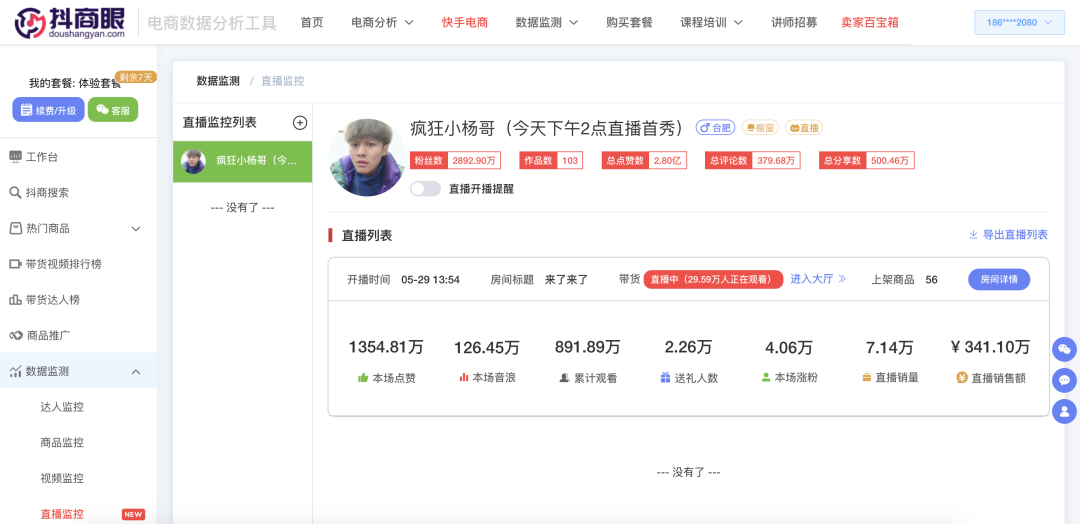Open the floating WeChat contact icon

pyautogui.click(x=1064, y=349)
